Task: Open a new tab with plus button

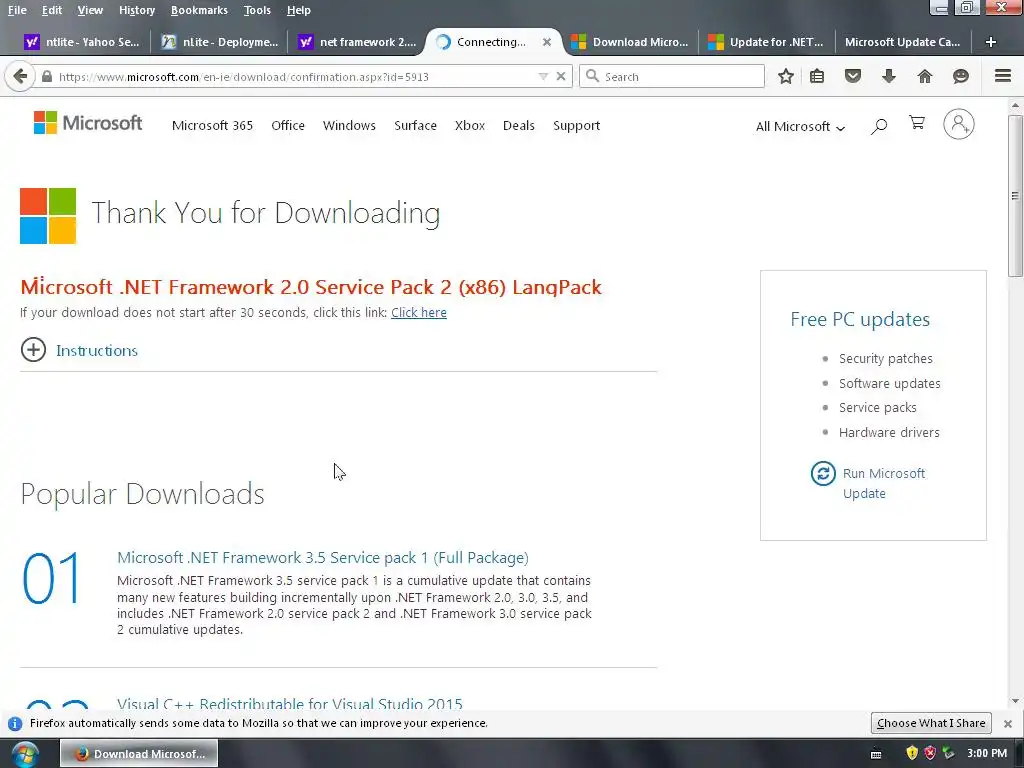Action: pyautogui.click(x=990, y=42)
